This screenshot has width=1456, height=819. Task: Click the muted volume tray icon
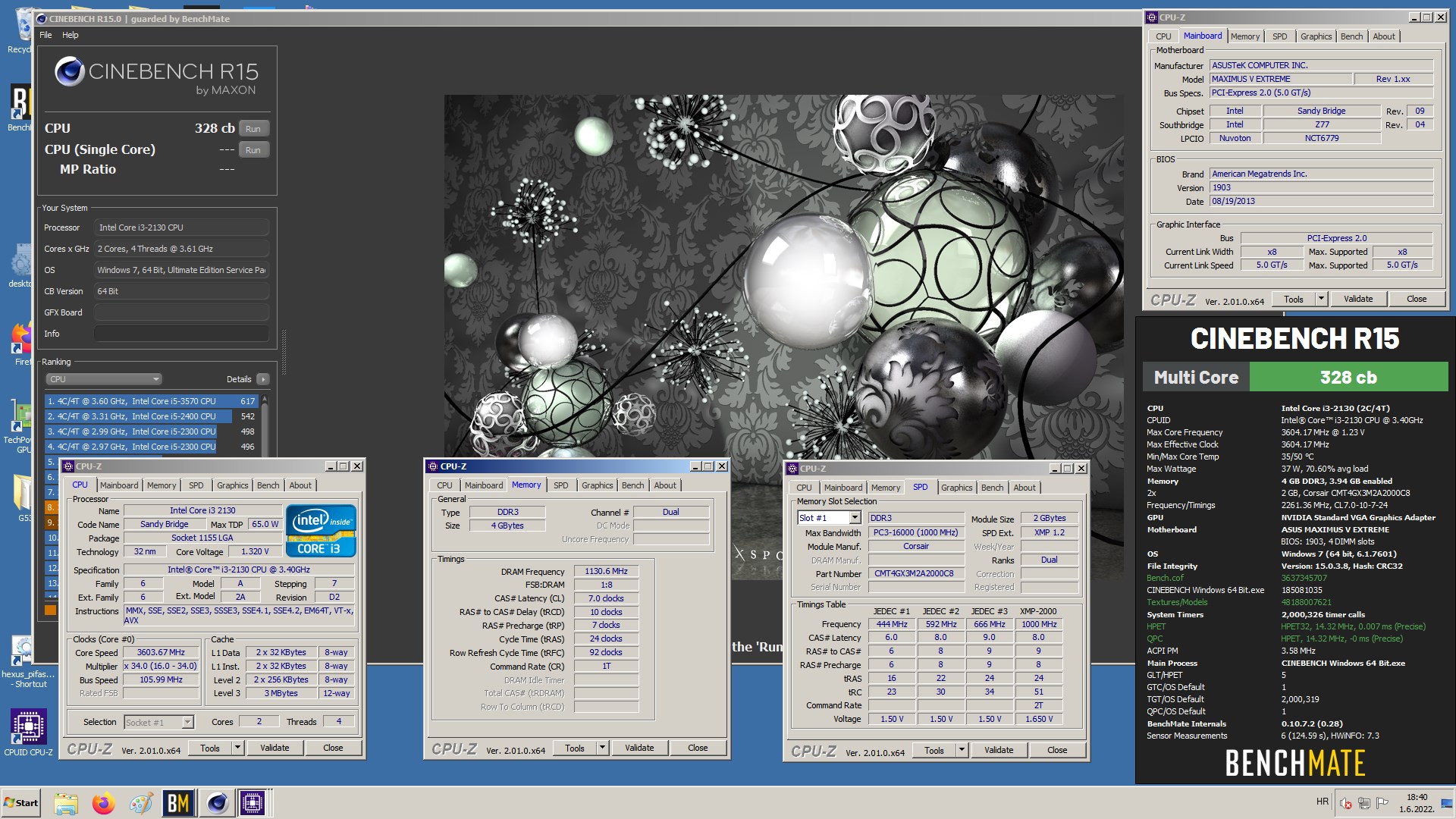[x=1345, y=803]
